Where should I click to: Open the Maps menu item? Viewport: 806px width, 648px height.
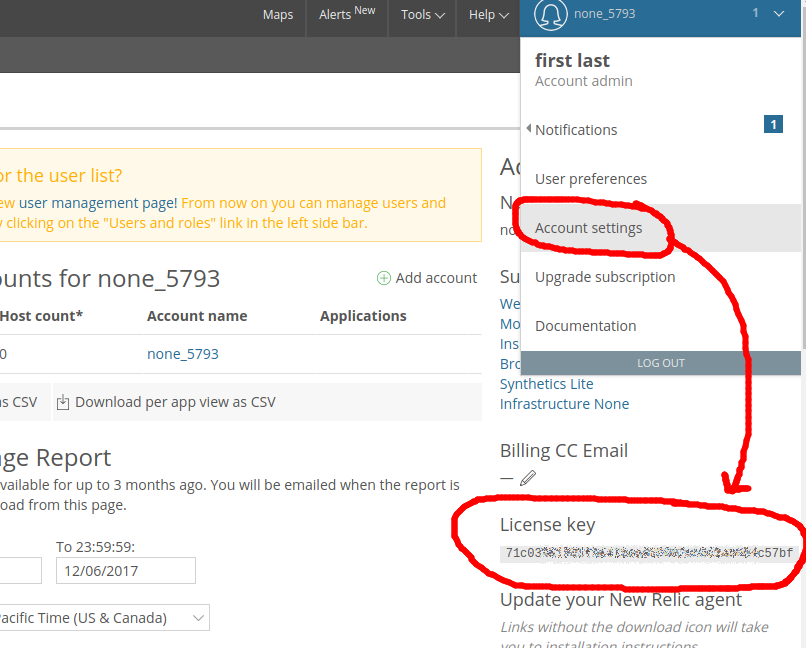click(278, 14)
